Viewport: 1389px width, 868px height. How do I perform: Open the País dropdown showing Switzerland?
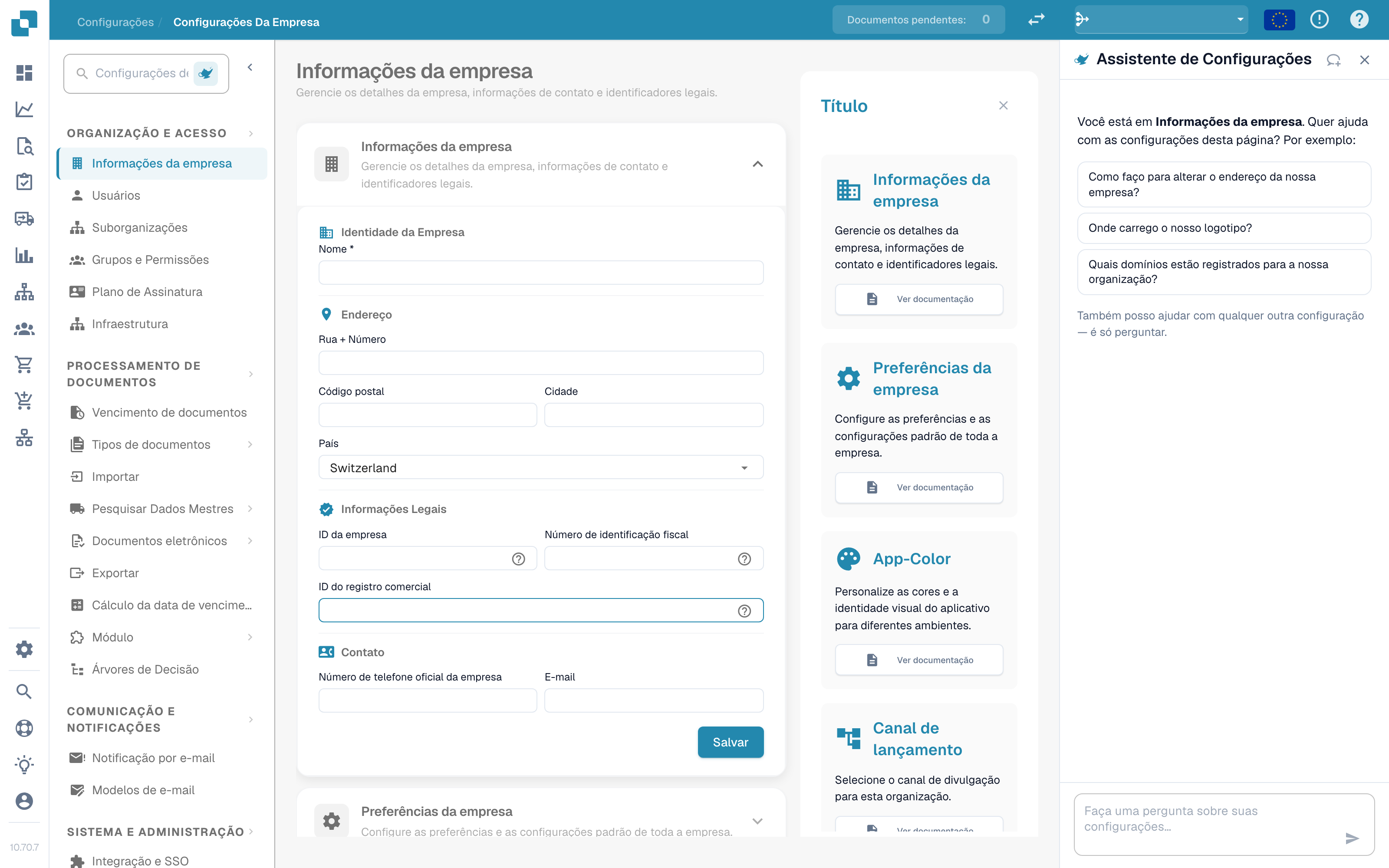pos(541,467)
